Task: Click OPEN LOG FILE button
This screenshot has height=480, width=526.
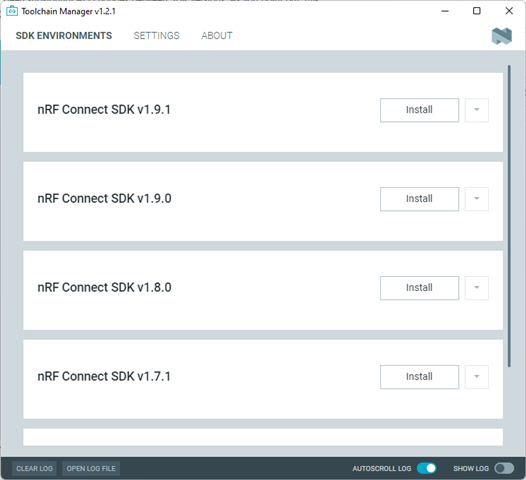Action: click(91, 469)
